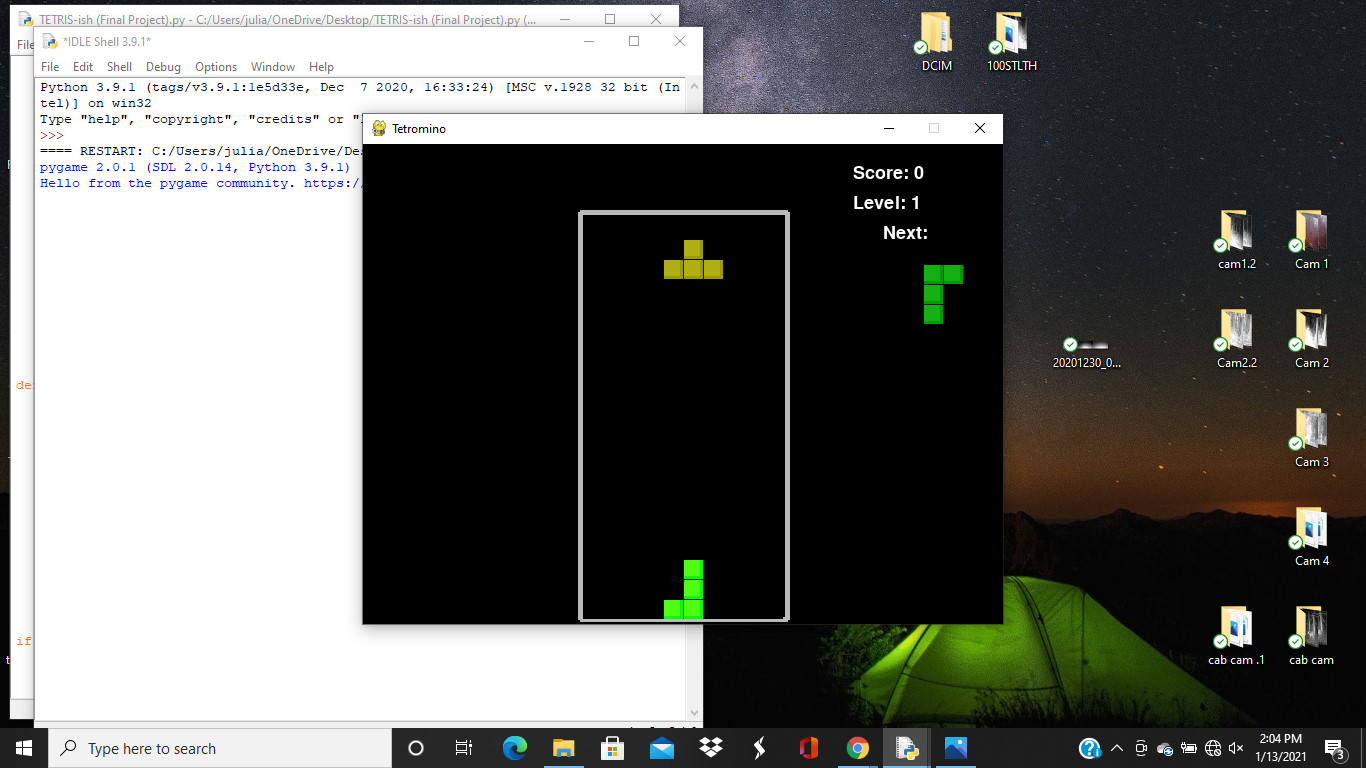Show hidden system tray icons

click(1116, 748)
